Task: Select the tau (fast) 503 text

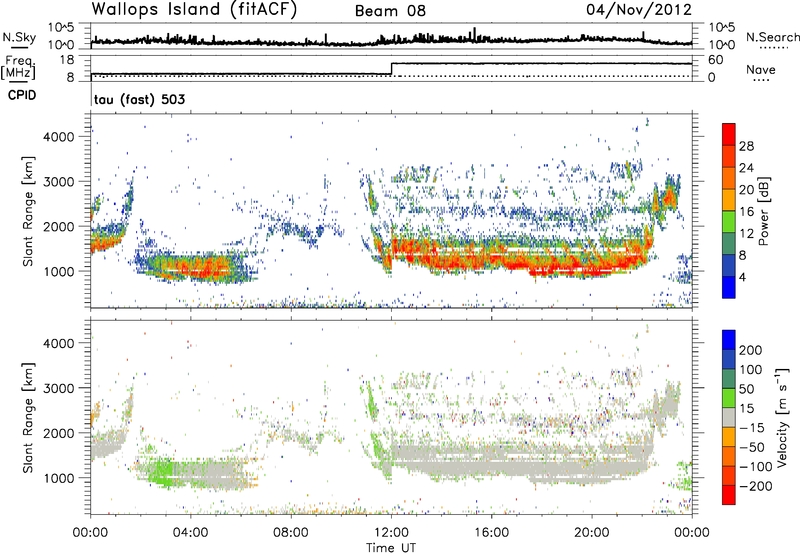Action: [x=139, y=99]
